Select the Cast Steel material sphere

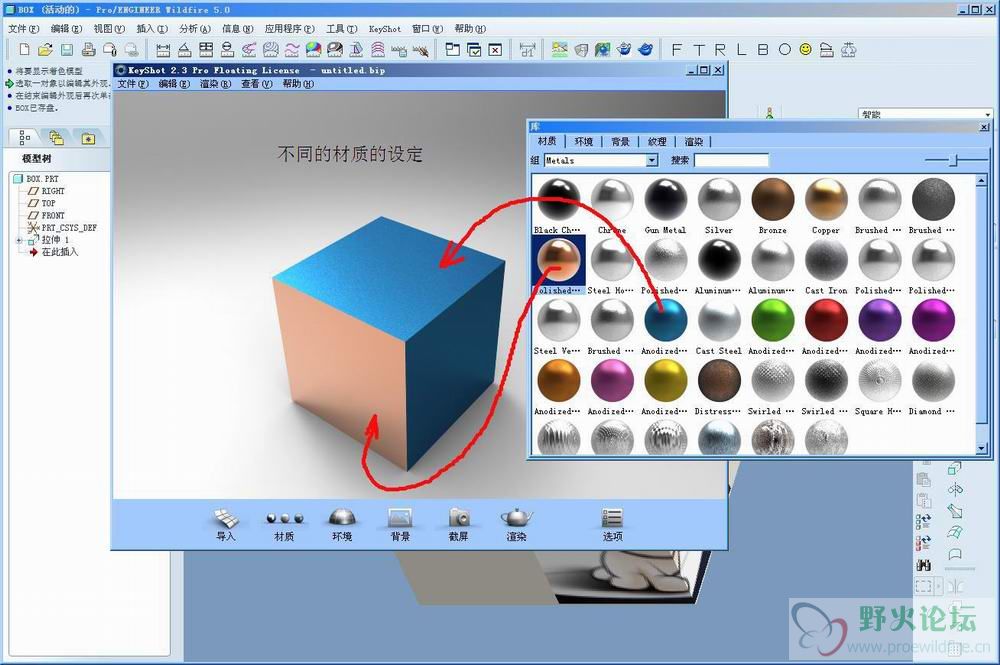[719, 320]
